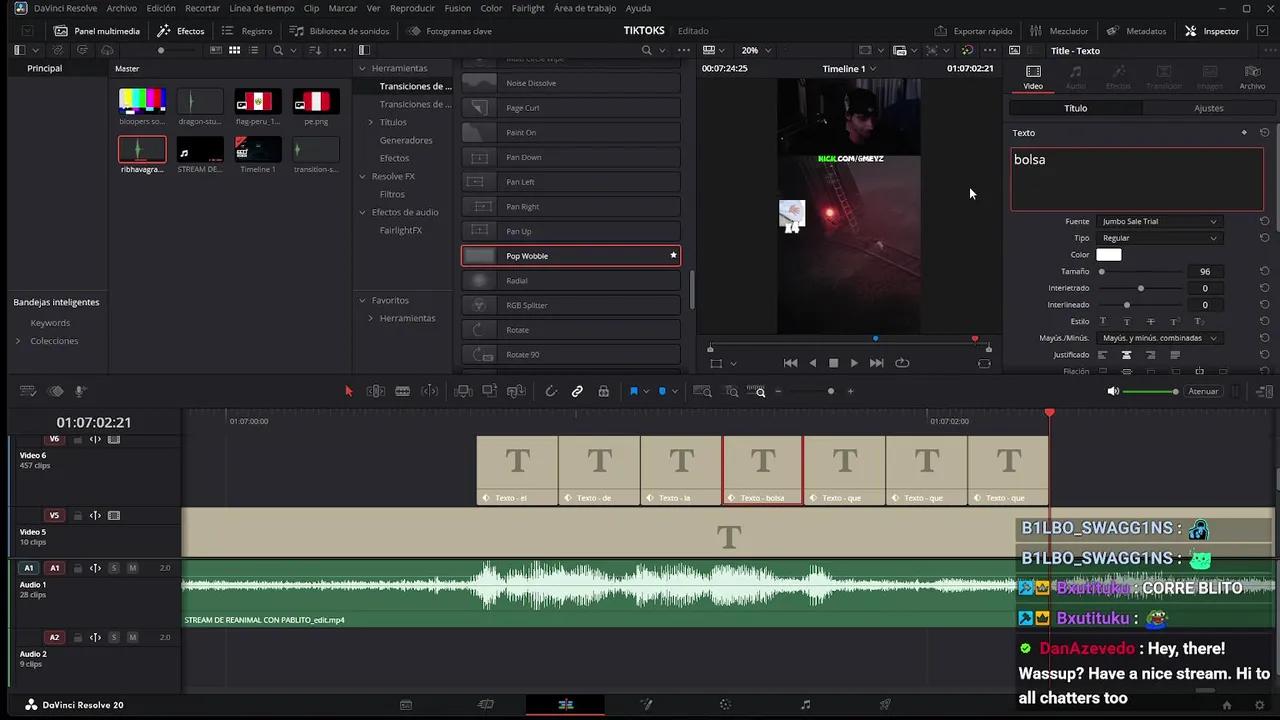
Task: Open the Fuente dropdown showing Jumbo Sale Trial
Action: pos(1160,221)
